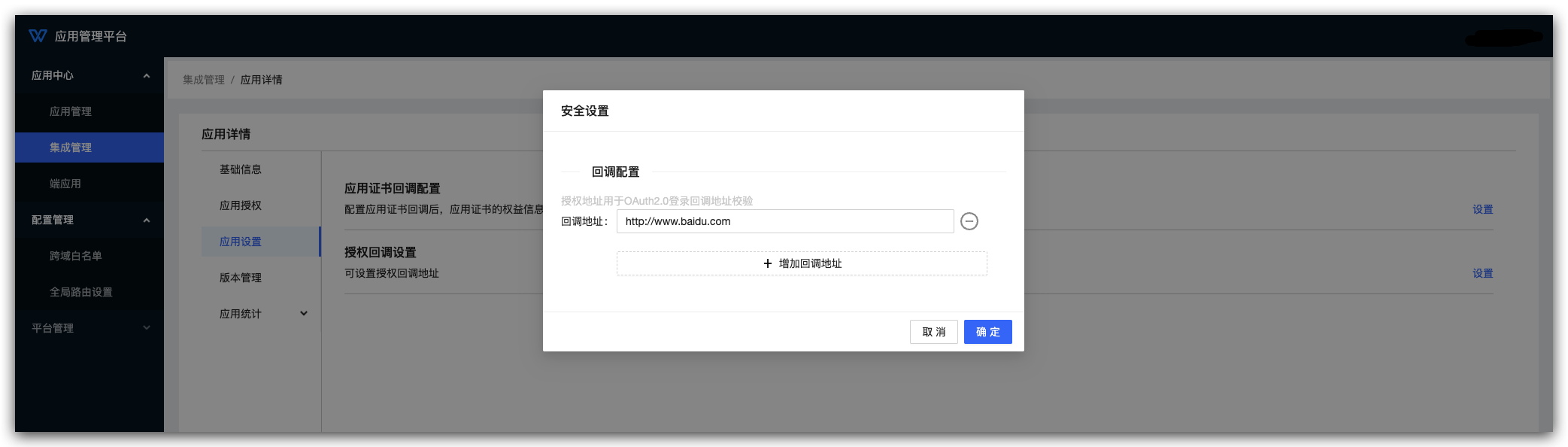Open the 版本管理 tab
This screenshot has width=1568, height=447.
[x=241, y=278]
